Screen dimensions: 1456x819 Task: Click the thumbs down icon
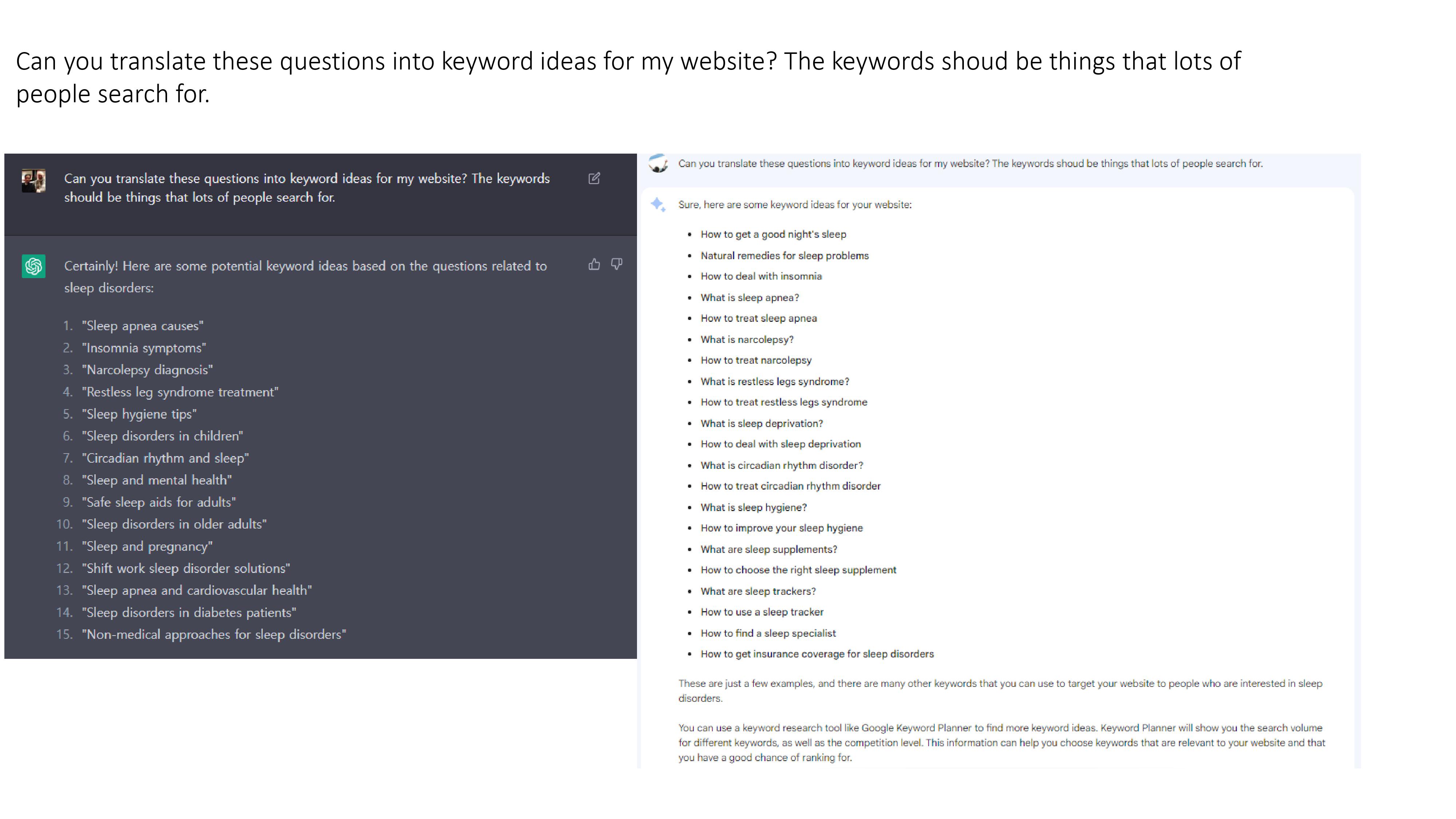617,264
